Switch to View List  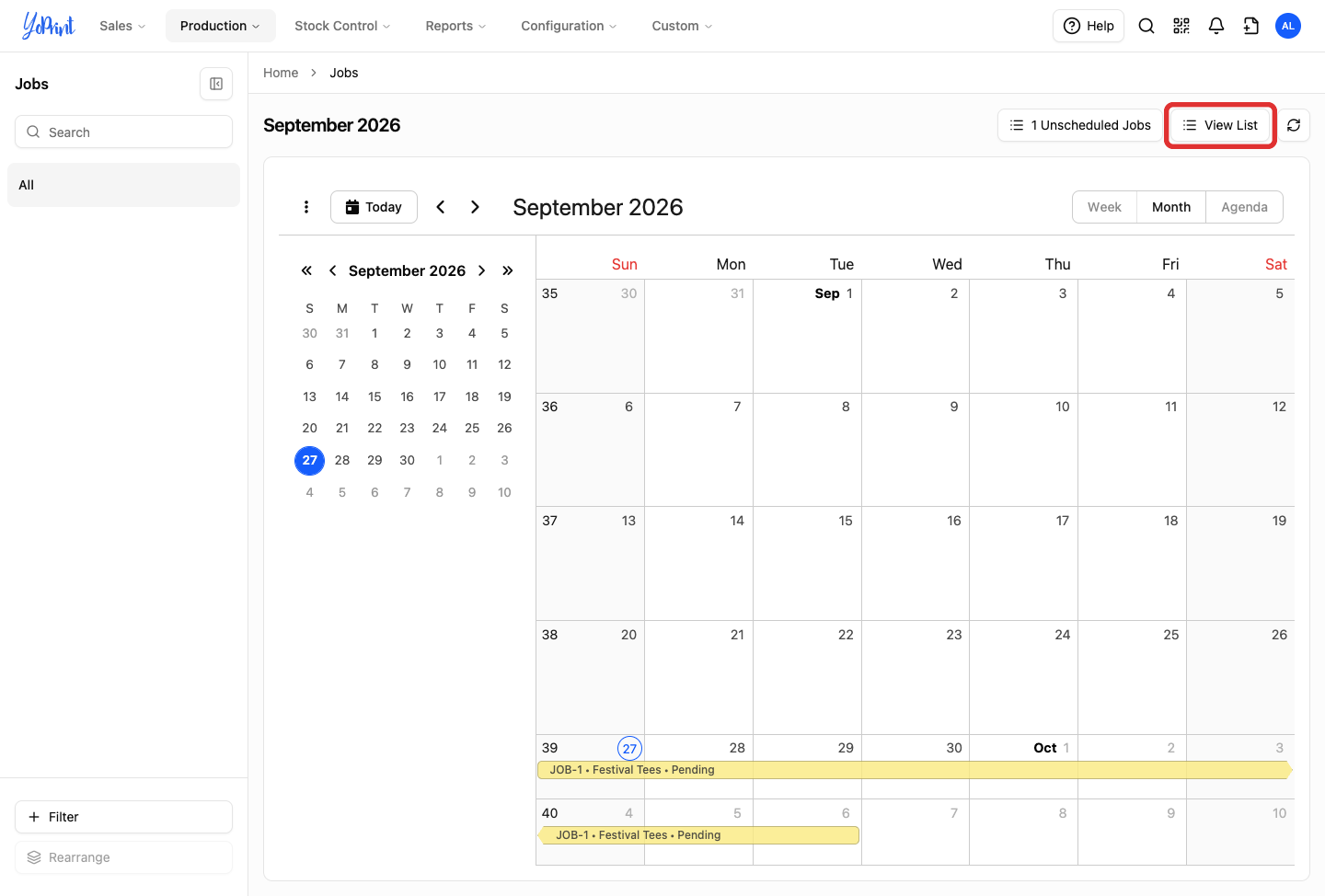(1220, 125)
